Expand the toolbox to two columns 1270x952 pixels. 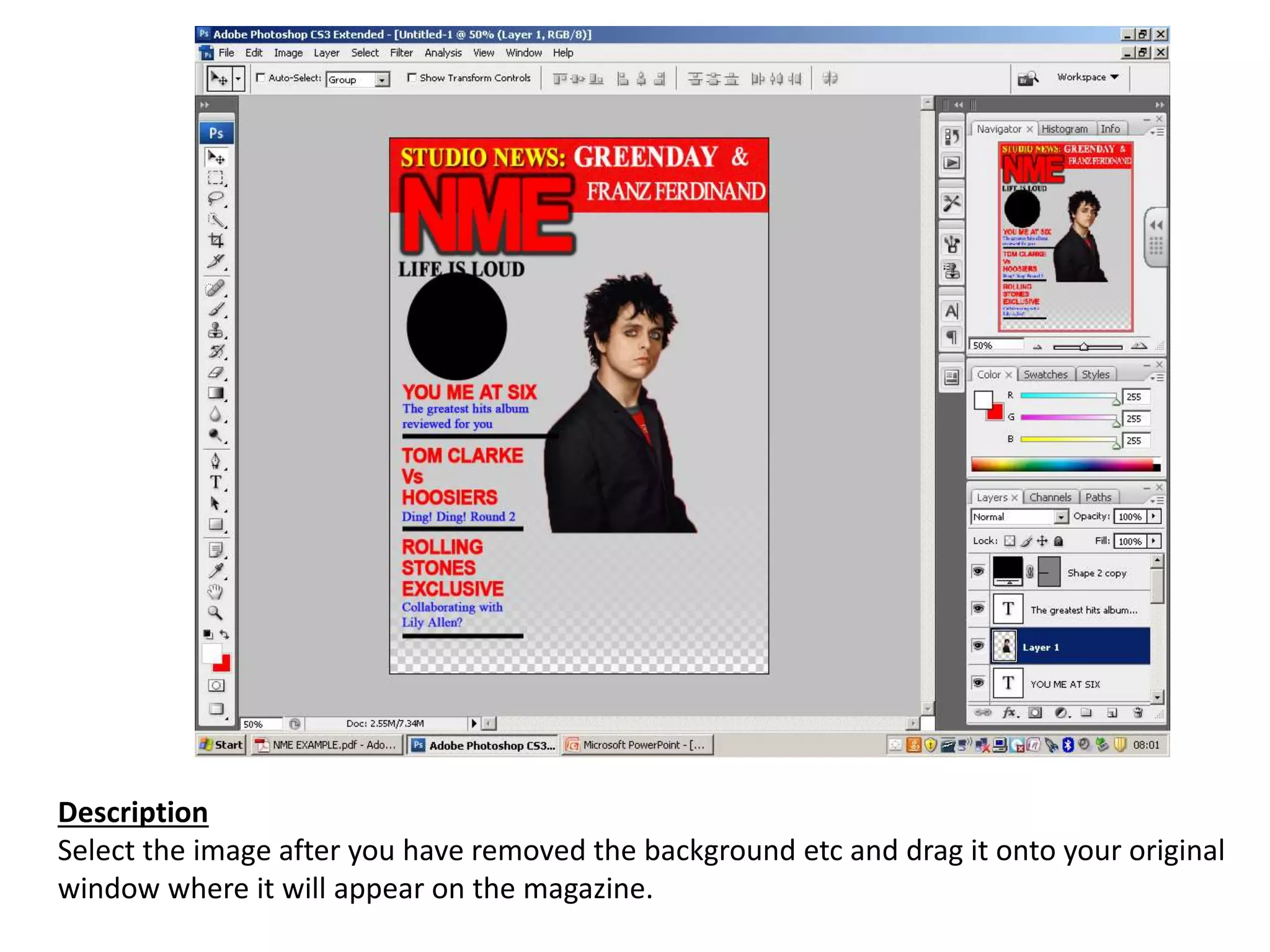coord(205,105)
